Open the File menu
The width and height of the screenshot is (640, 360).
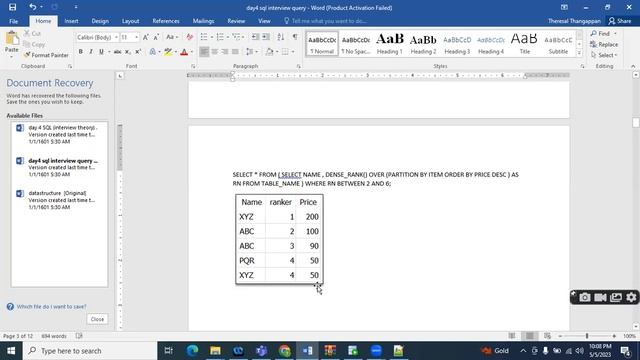pyautogui.click(x=13, y=21)
